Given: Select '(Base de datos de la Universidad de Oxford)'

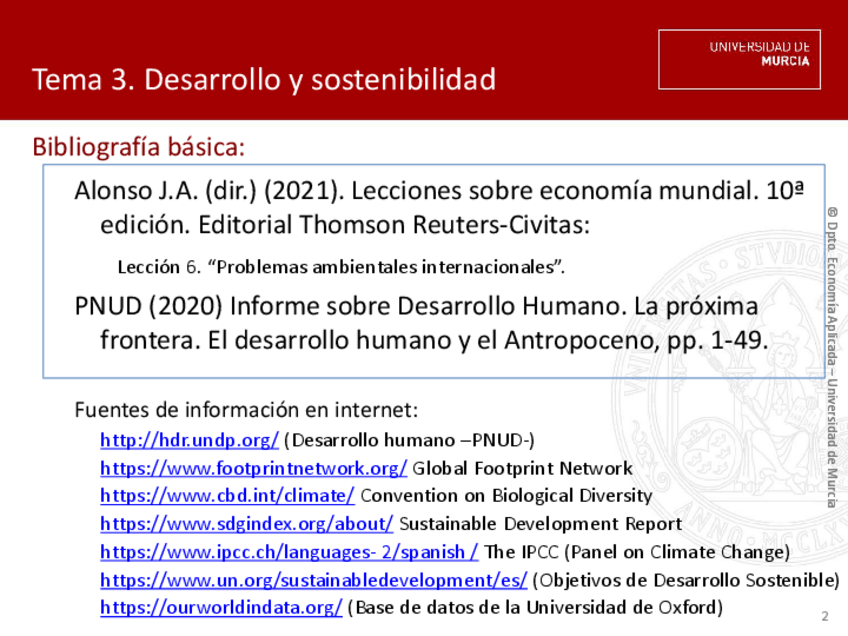Looking at the screenshot, I should point(535,608).
